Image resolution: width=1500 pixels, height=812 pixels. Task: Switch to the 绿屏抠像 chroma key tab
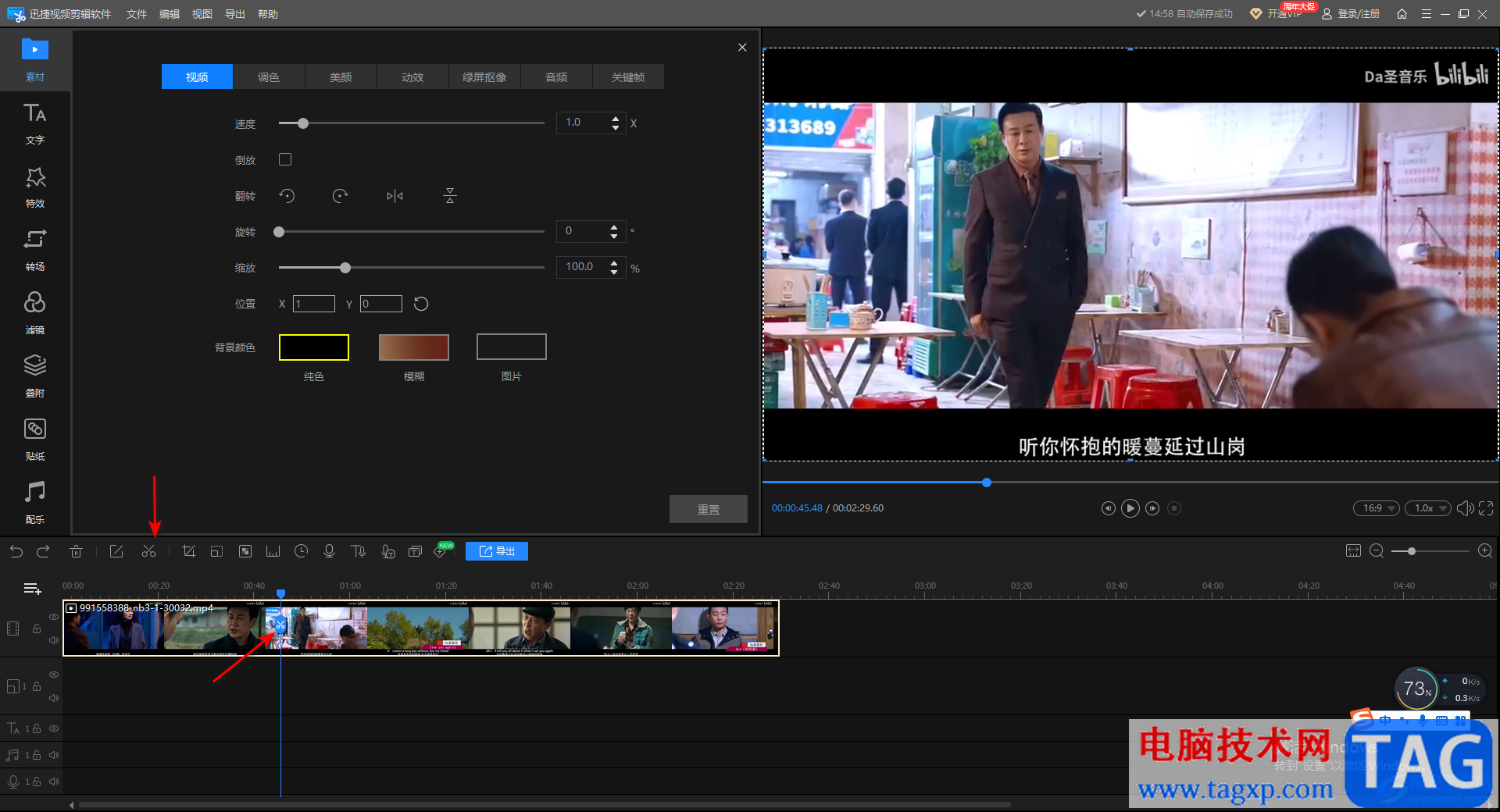[484, 77]
